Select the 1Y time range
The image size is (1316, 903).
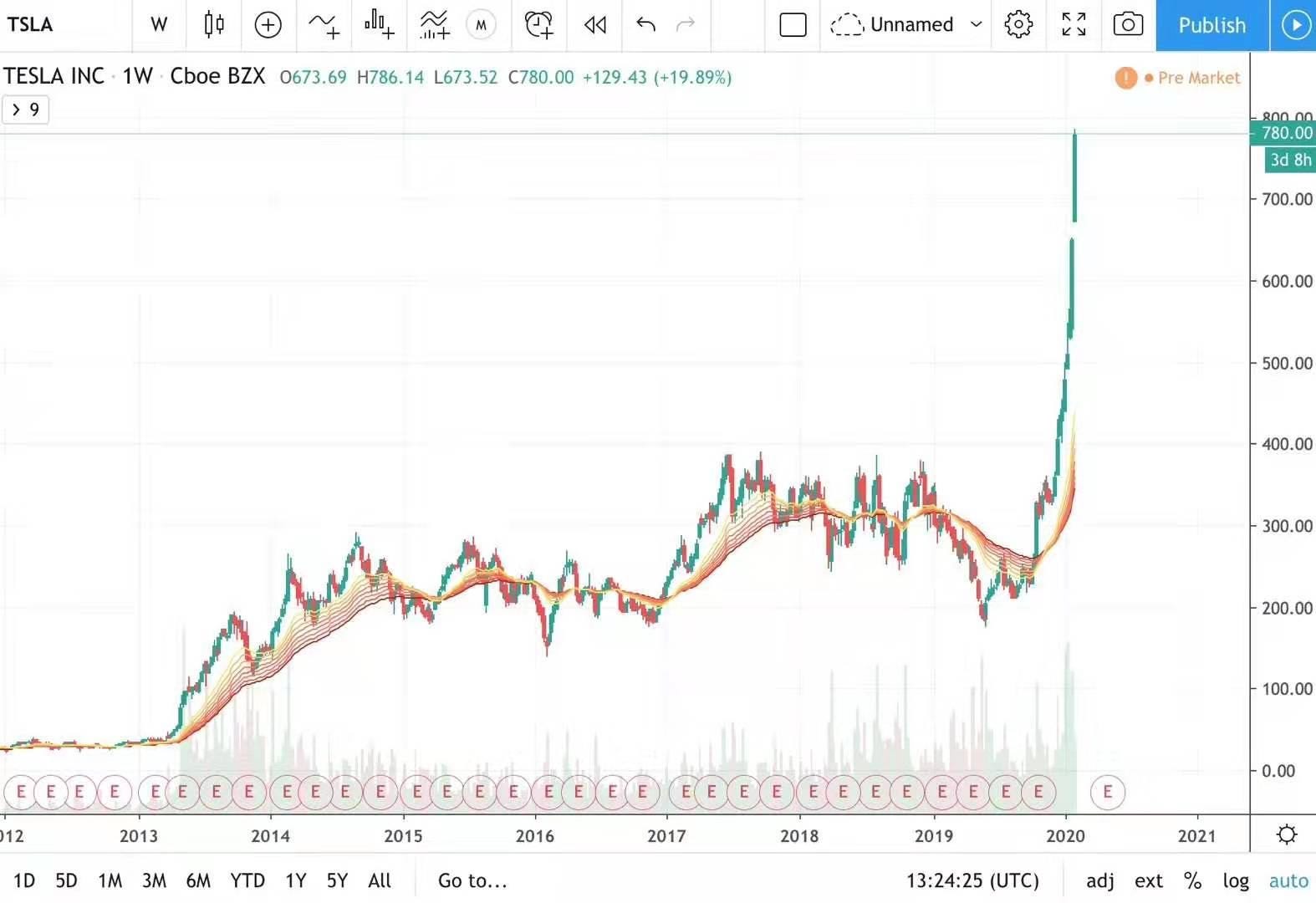[x=295, y=880]
